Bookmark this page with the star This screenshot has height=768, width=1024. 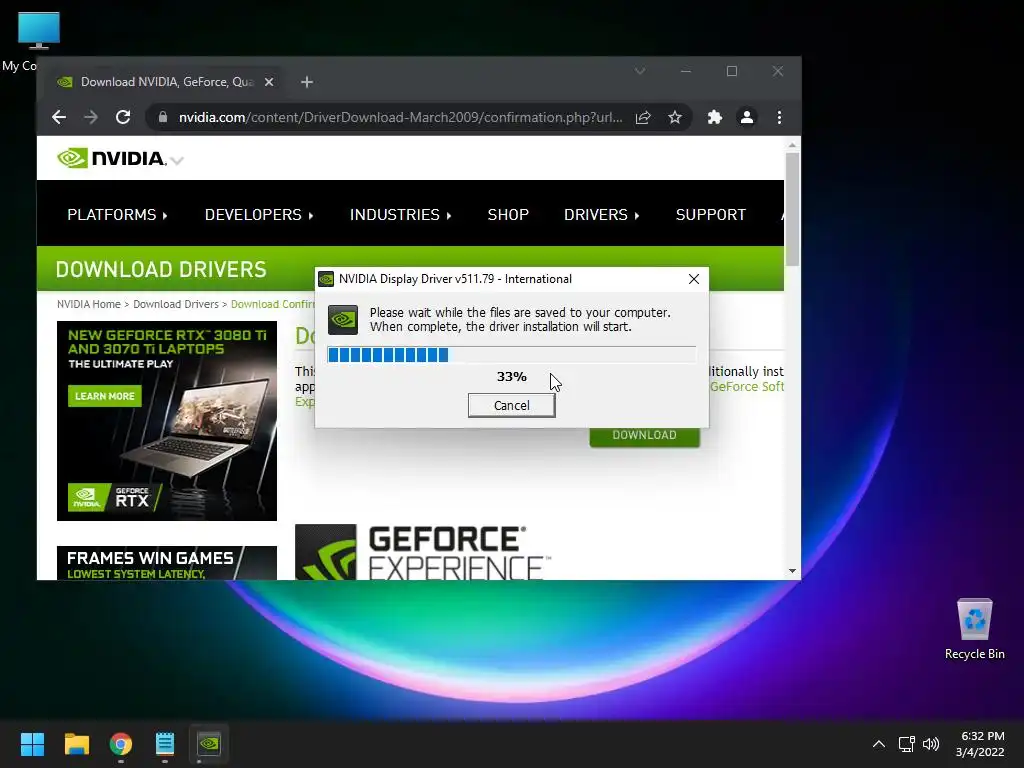(x=675, y=117)
